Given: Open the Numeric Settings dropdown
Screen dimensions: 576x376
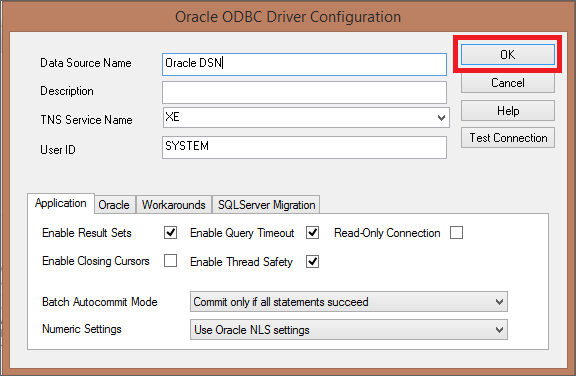Looking at the screenshot, I should (x=349, y=330).
